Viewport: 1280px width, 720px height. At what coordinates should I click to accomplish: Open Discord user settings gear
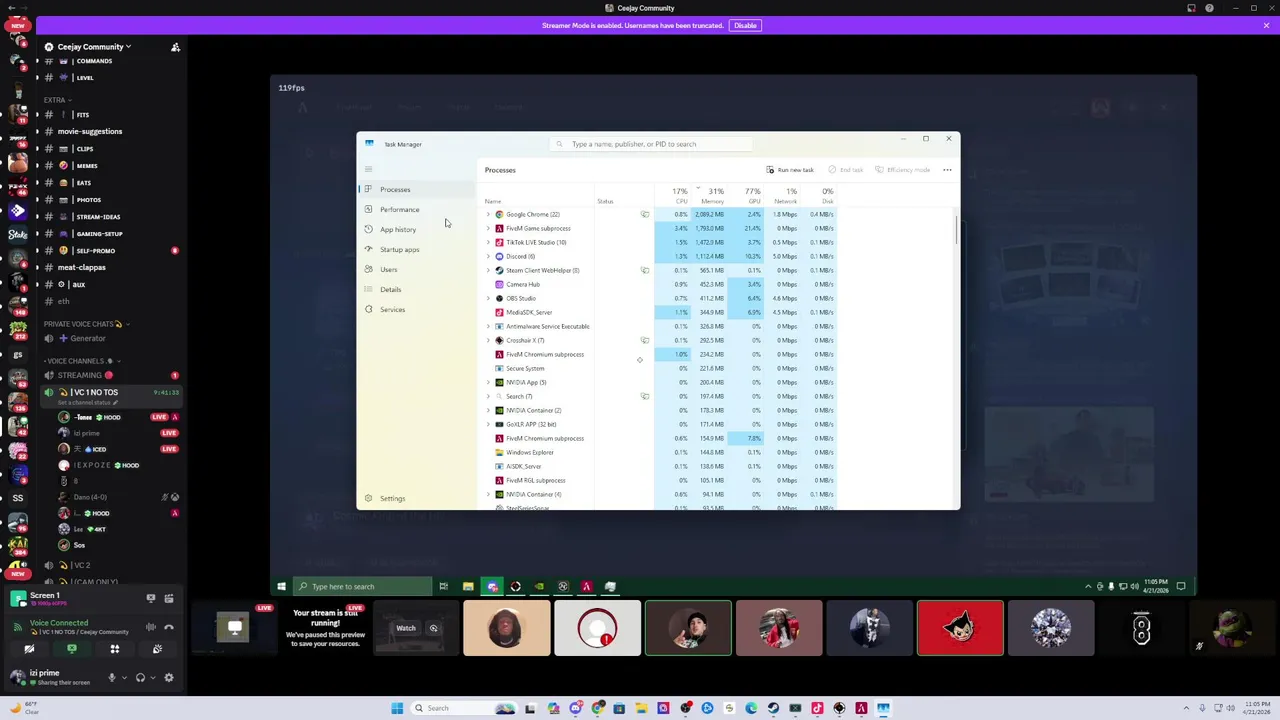tap(169, 678)
